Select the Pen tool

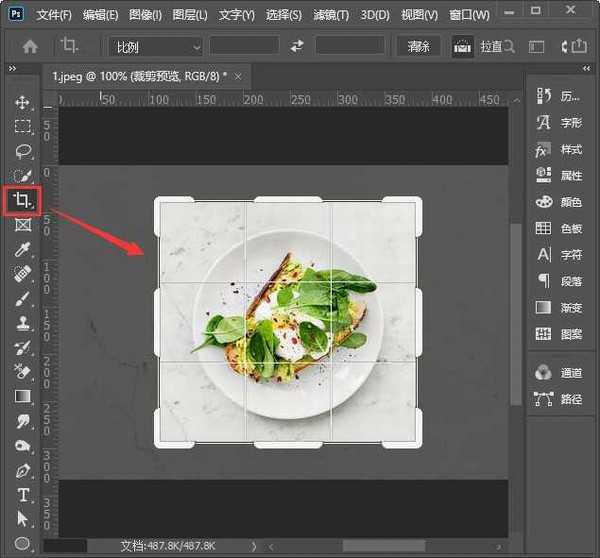click(22, 471)
